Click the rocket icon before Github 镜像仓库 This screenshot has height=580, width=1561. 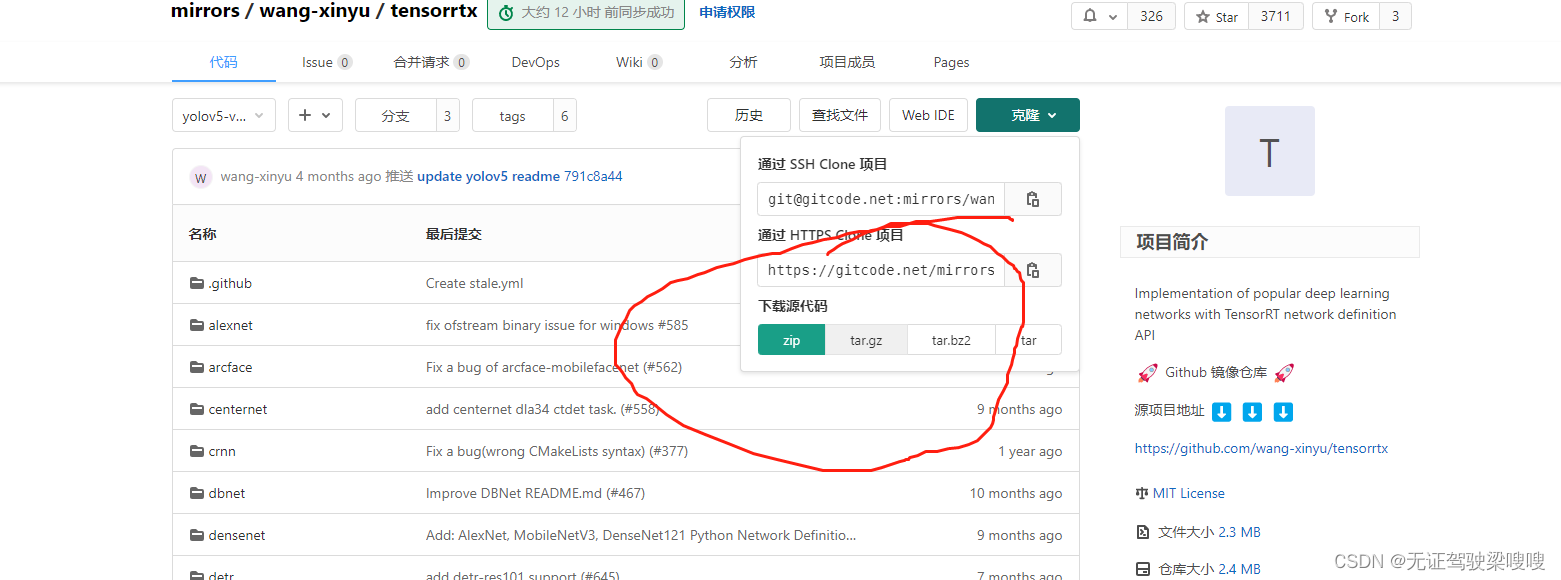point(1147,373)
